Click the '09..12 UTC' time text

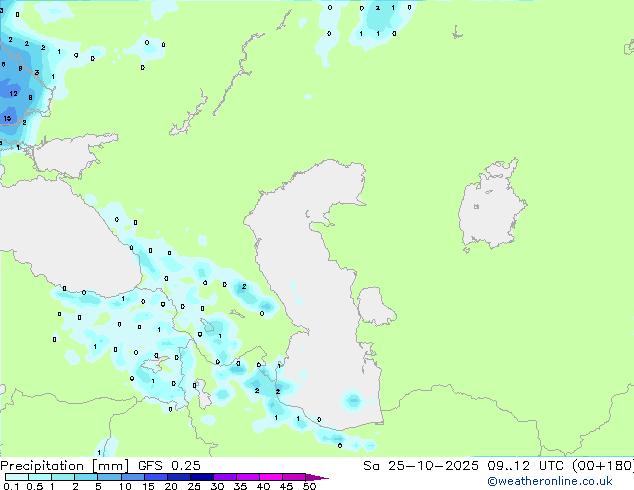pyautogui.click(x=525, y=466)
